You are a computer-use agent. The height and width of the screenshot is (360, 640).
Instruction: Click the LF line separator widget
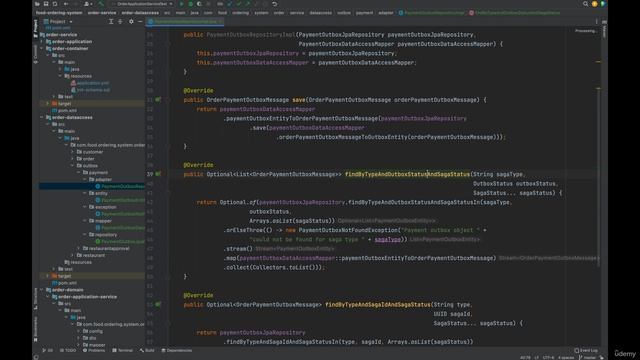(536, 358)
